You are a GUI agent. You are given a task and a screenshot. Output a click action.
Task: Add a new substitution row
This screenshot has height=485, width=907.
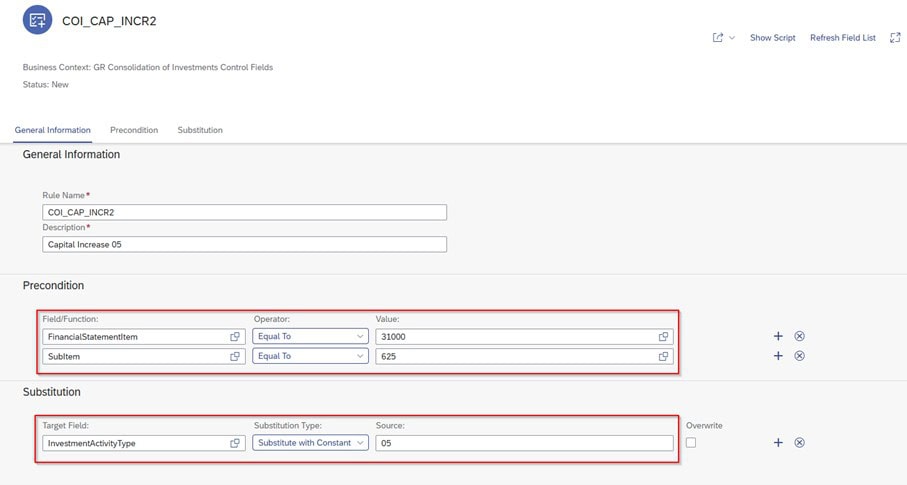pos(778,443)
